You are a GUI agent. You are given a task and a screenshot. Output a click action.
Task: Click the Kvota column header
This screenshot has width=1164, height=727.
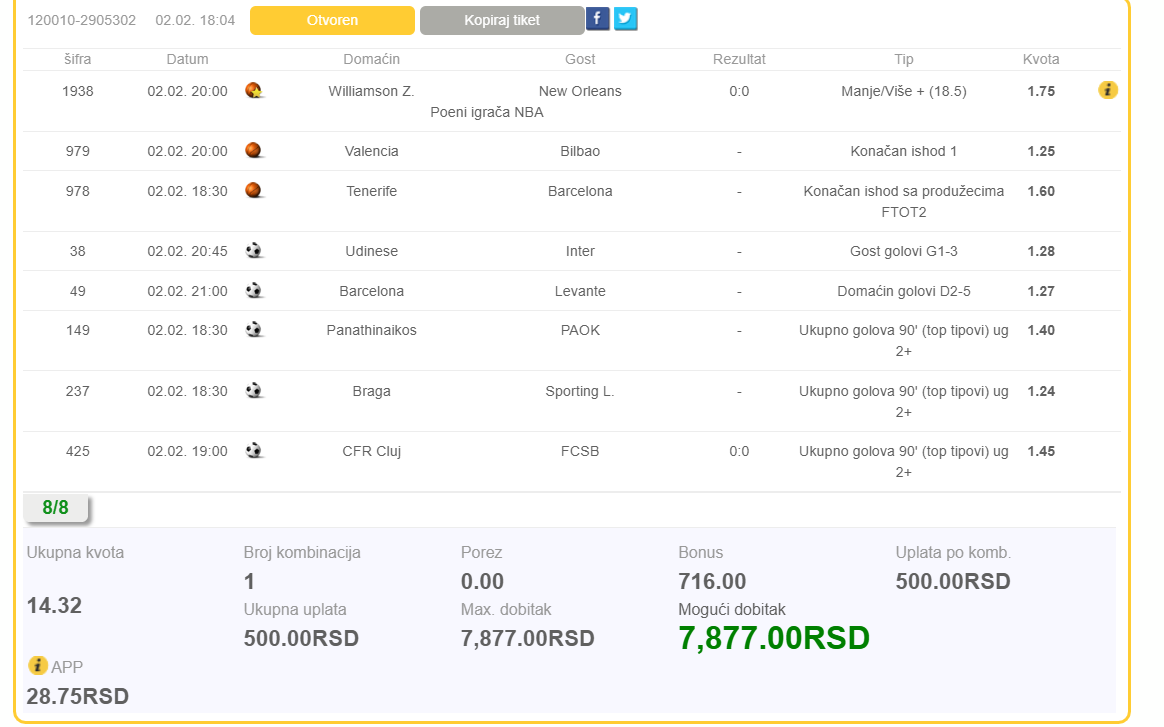(x=1041, y=59)
